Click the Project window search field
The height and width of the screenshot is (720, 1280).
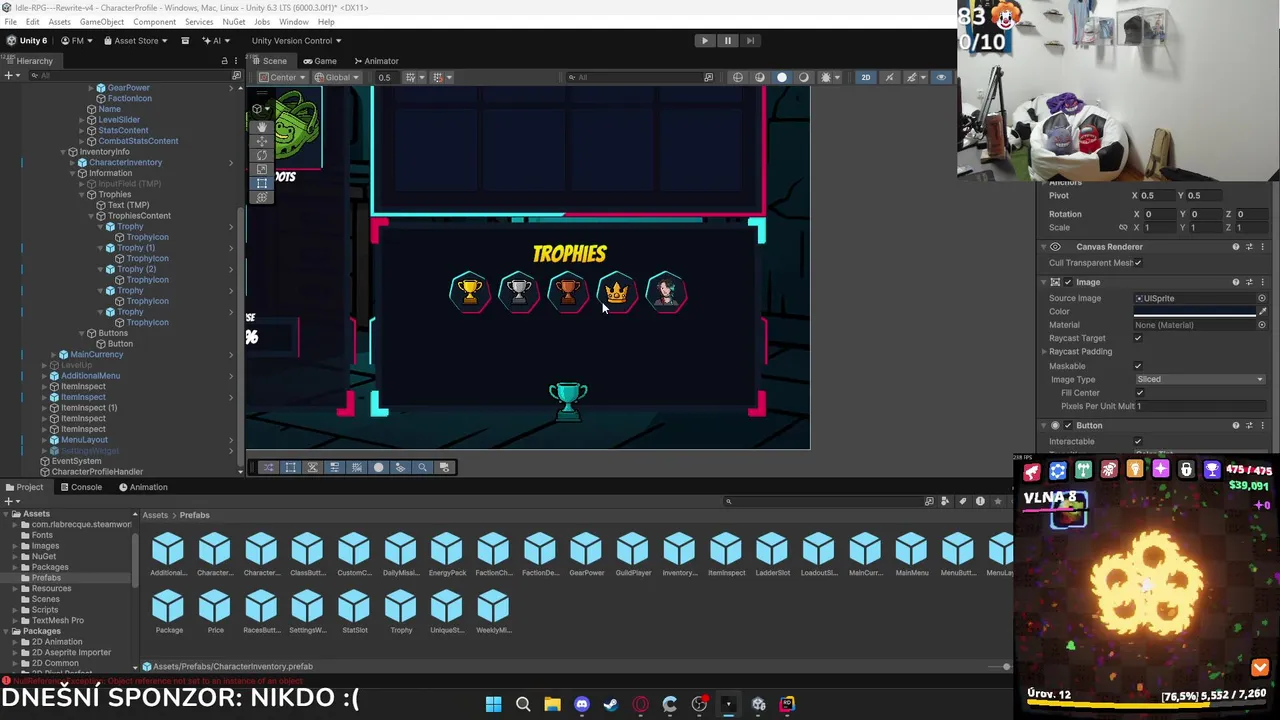825,501
